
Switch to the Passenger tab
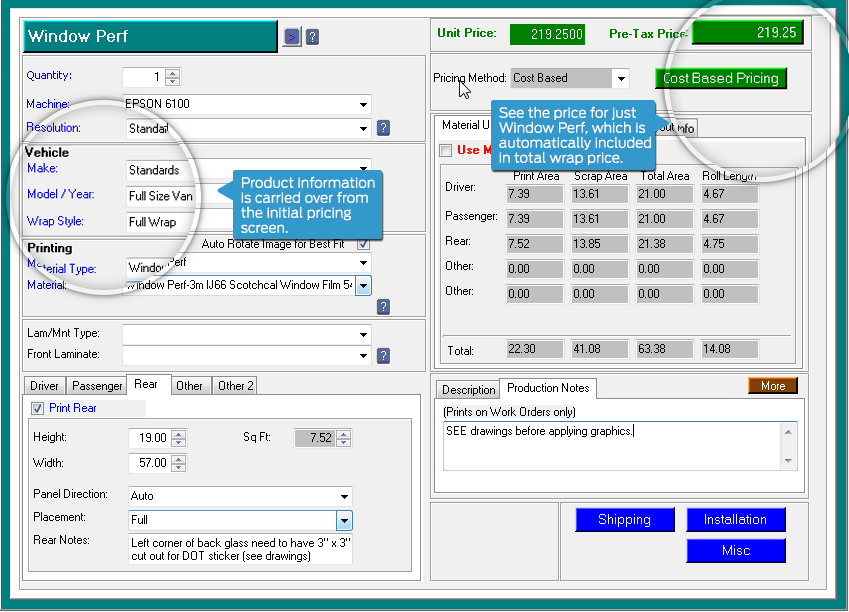click(x=96, y=385)
